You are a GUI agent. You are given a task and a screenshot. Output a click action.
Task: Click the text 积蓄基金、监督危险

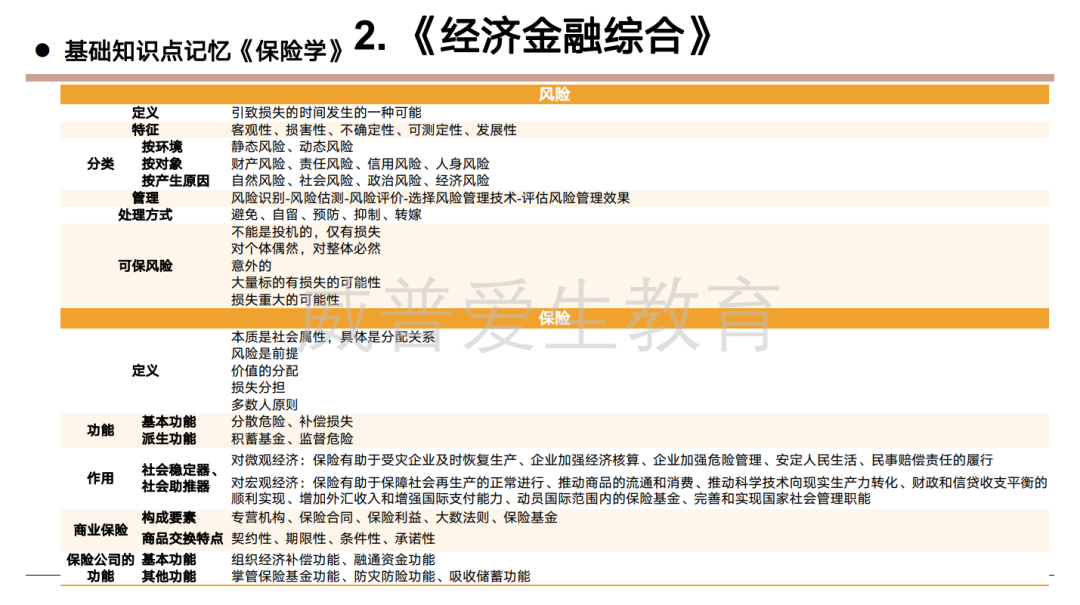point(292,438)
